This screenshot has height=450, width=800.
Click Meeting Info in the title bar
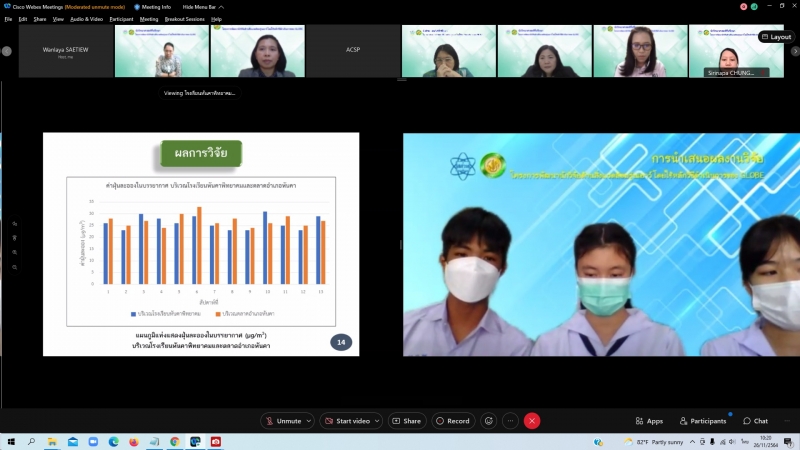click(152, 7)
